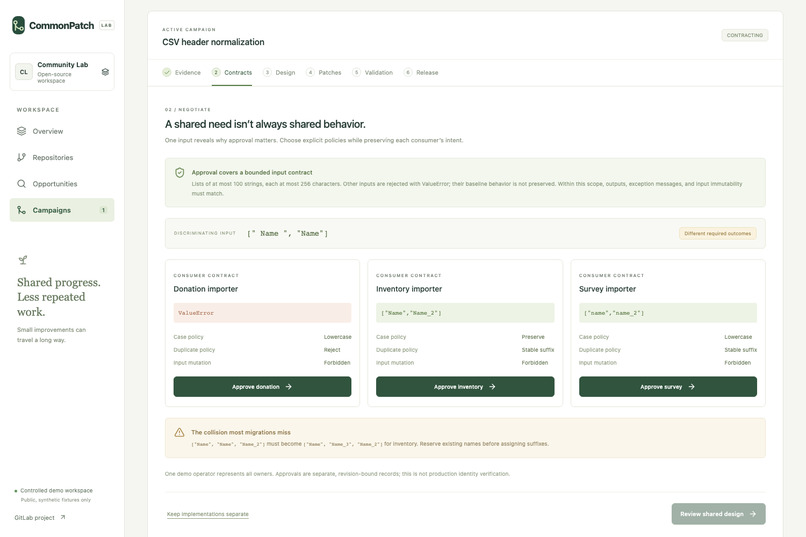The image size is (806, 537).
Task: Click the Keep implementations separate link
Action: (x=208, y=514)
